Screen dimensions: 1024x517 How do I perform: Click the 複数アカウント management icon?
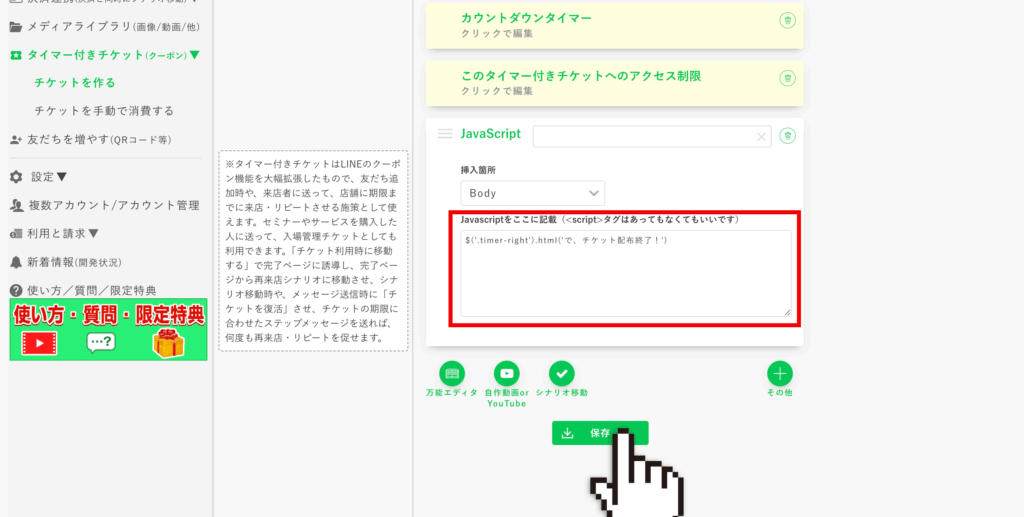tap(16, 206)
